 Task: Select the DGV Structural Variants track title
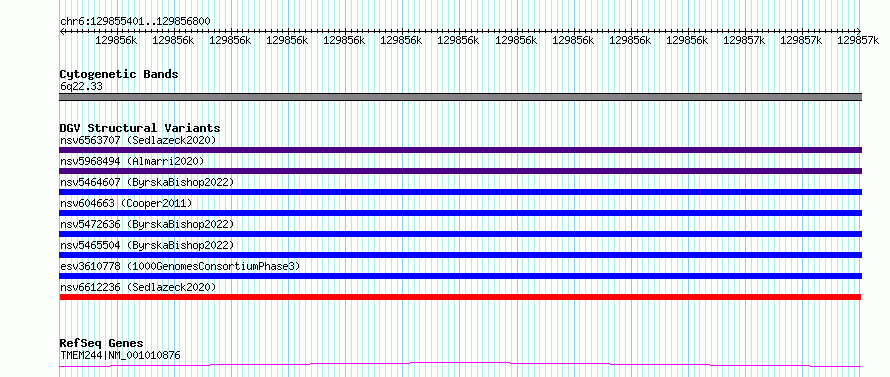pyautogui.click(x=140, y=128)
